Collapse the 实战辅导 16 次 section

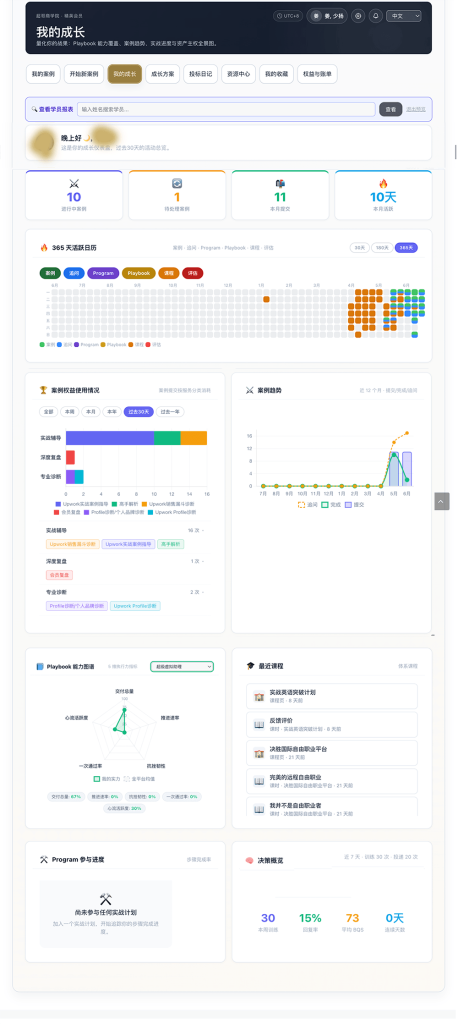(125, 530)
